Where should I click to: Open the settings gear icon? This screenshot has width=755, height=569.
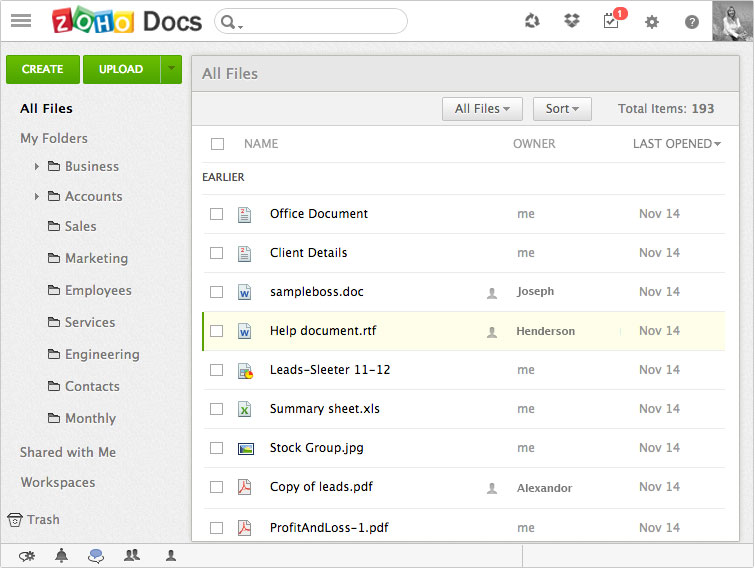652,22
